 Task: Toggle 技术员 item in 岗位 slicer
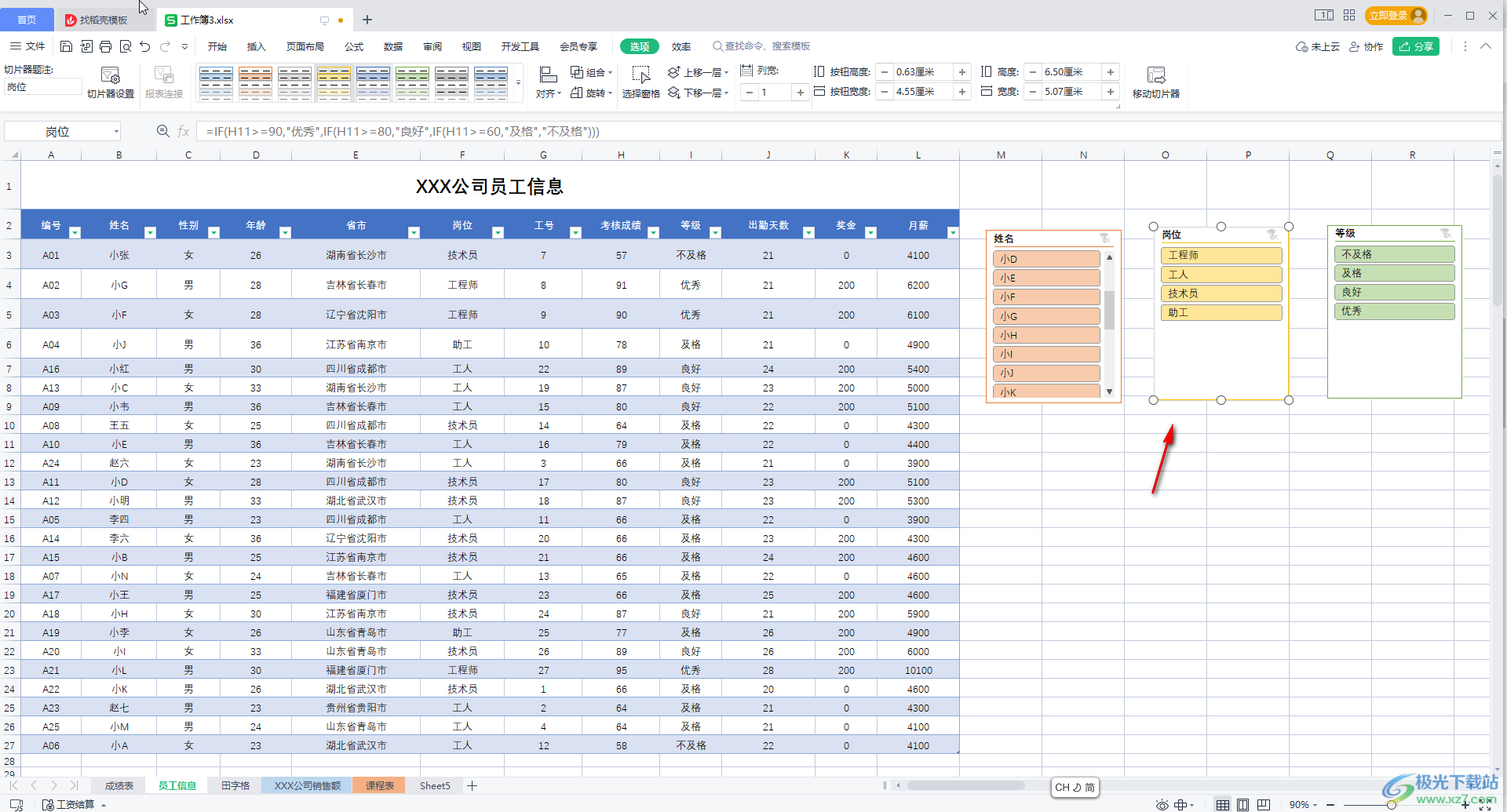coord(1221,293)
